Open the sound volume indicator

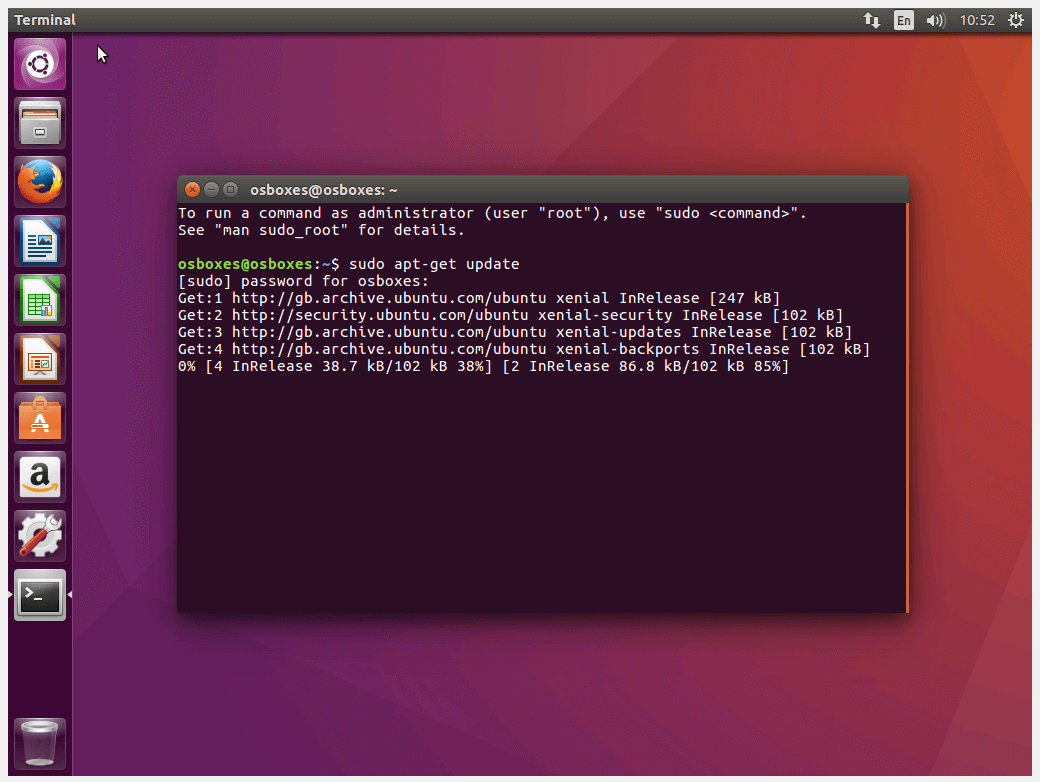pyautogui.click(x=935, y=20)
